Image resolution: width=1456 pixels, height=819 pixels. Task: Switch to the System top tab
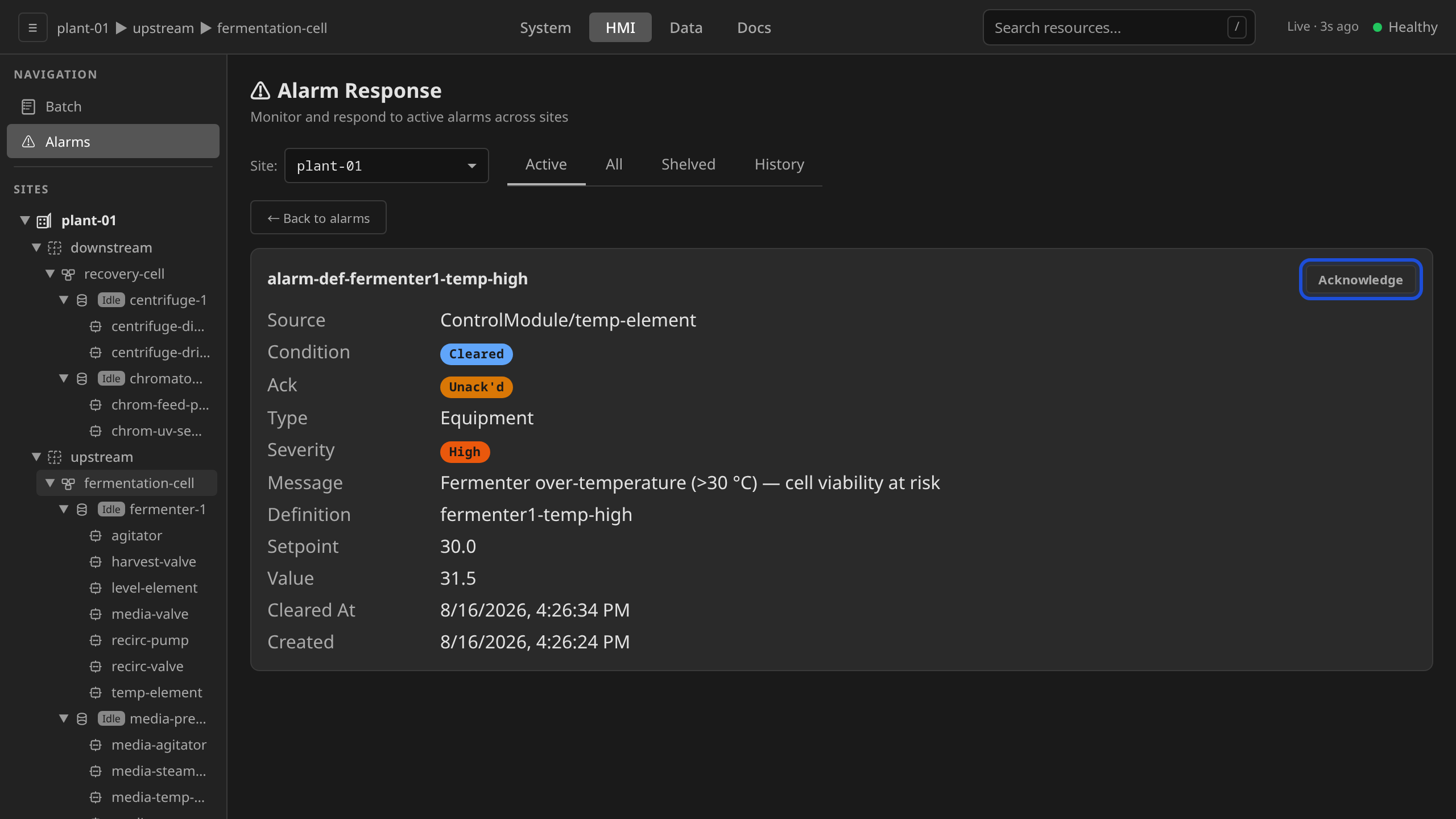tap(545, 27)
